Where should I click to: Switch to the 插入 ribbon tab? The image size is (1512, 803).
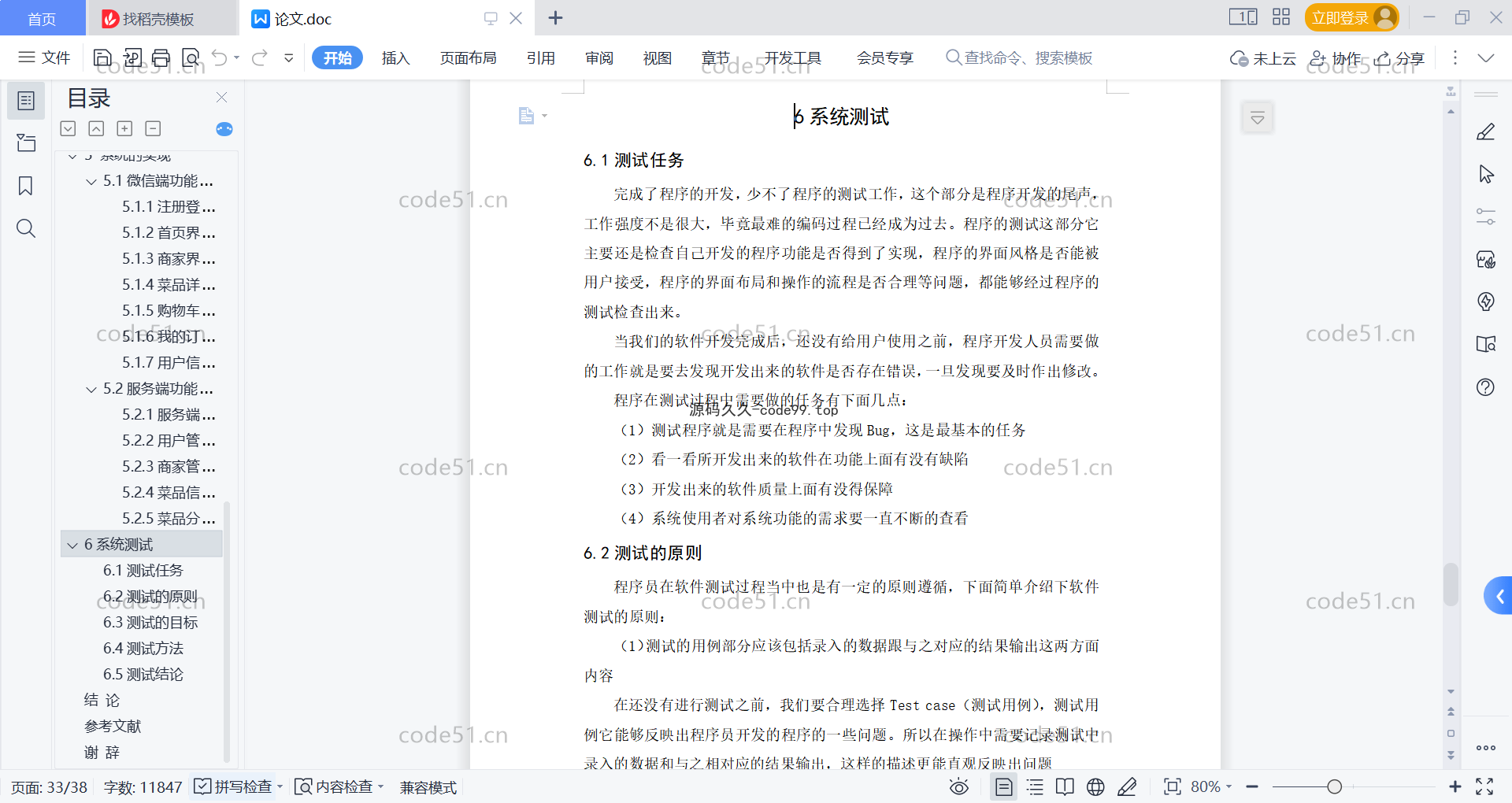[x=395, y=57]
